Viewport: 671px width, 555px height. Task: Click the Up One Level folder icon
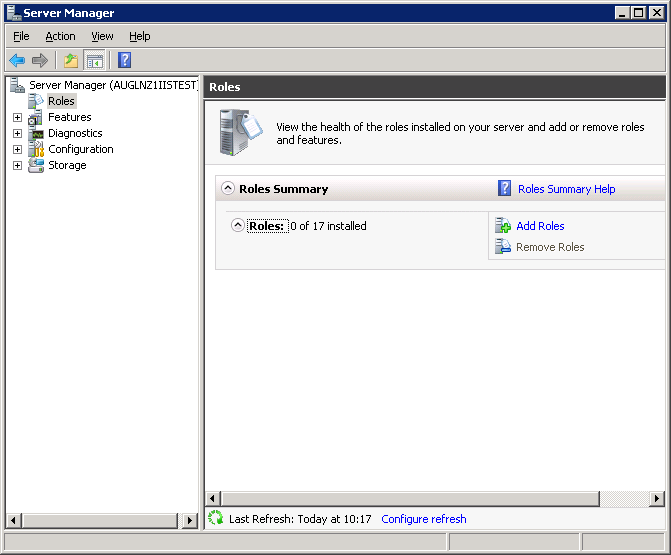pyautogui.click(x=71, y=60)
